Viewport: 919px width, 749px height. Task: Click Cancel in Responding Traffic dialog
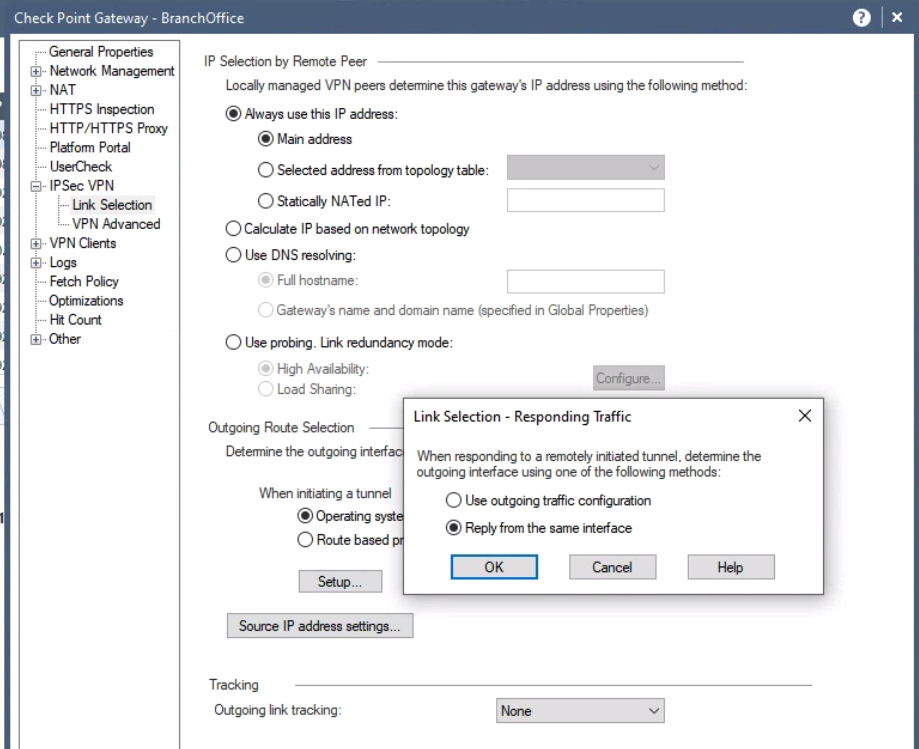pos(613,567)
